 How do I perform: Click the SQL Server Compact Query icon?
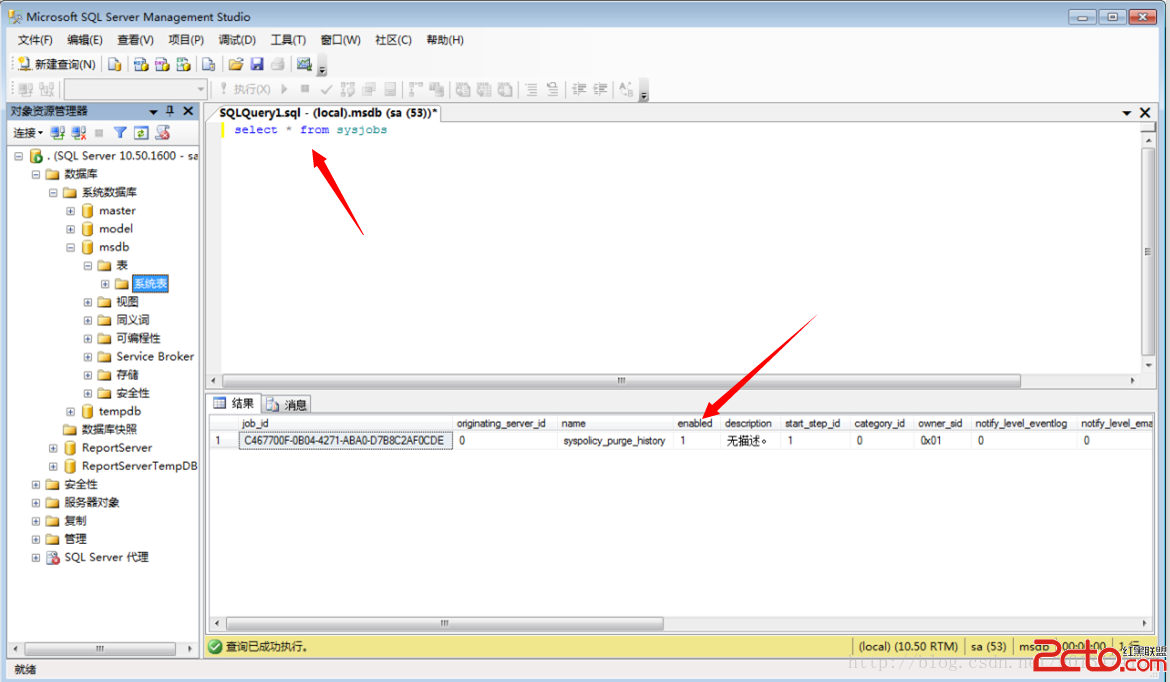coord(209,64)
